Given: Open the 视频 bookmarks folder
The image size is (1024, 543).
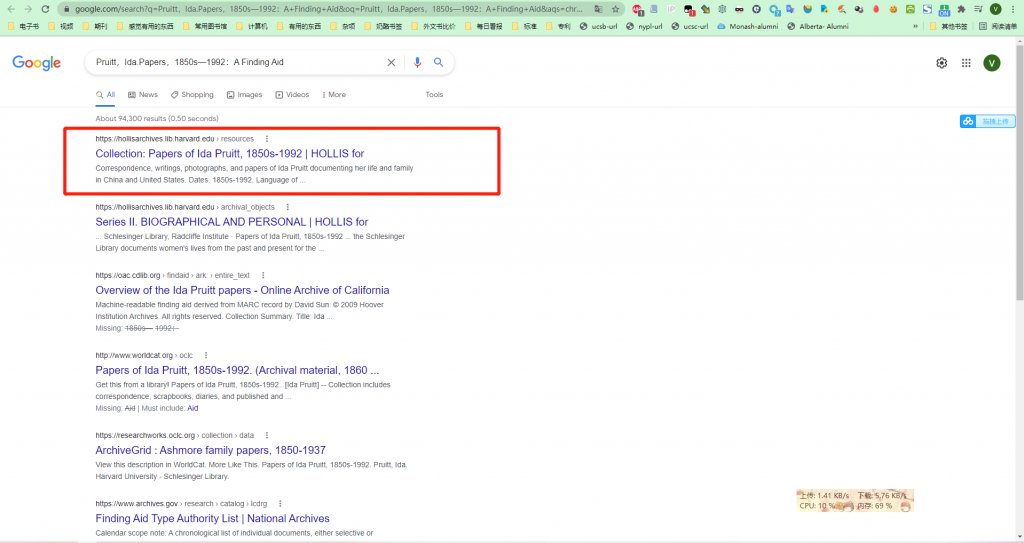Looking at the screenshot, I should click(61, 26).
